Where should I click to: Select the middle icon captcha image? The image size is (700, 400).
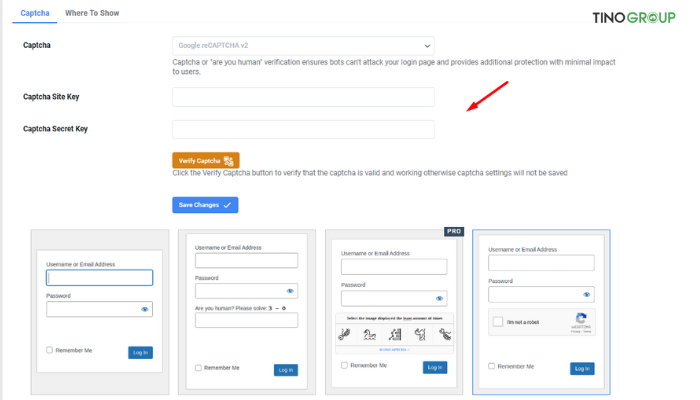(395, 334)
